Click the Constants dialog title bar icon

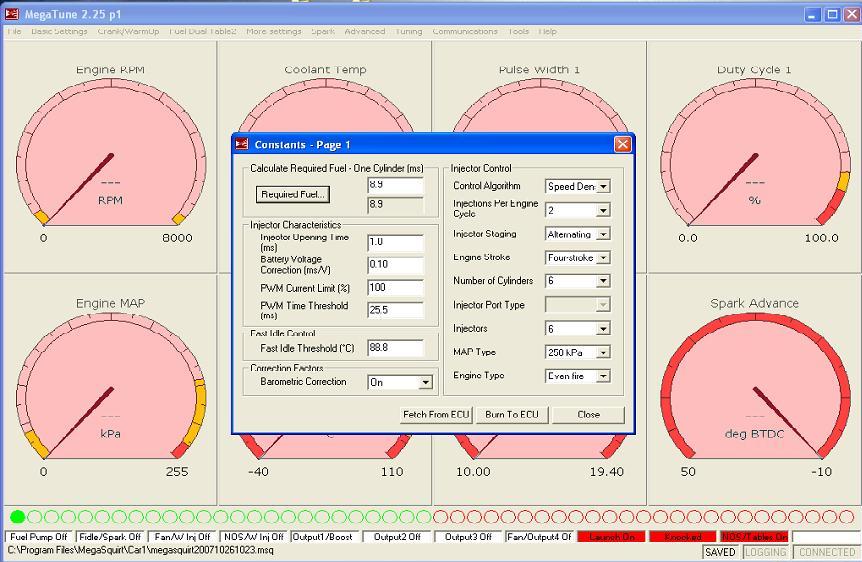241,144
